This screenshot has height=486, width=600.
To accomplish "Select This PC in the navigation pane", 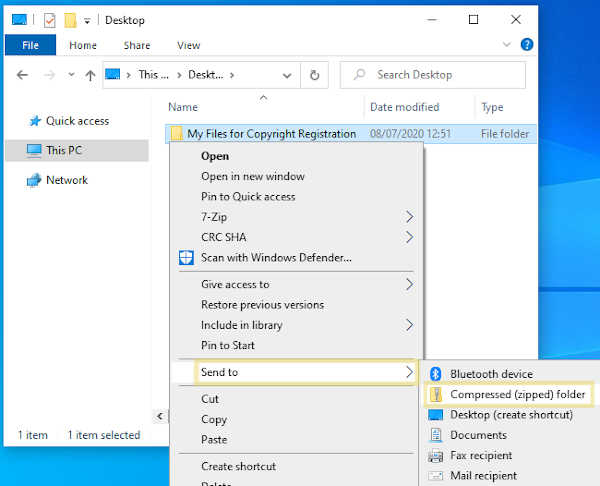I will click(x=77, y=150).
